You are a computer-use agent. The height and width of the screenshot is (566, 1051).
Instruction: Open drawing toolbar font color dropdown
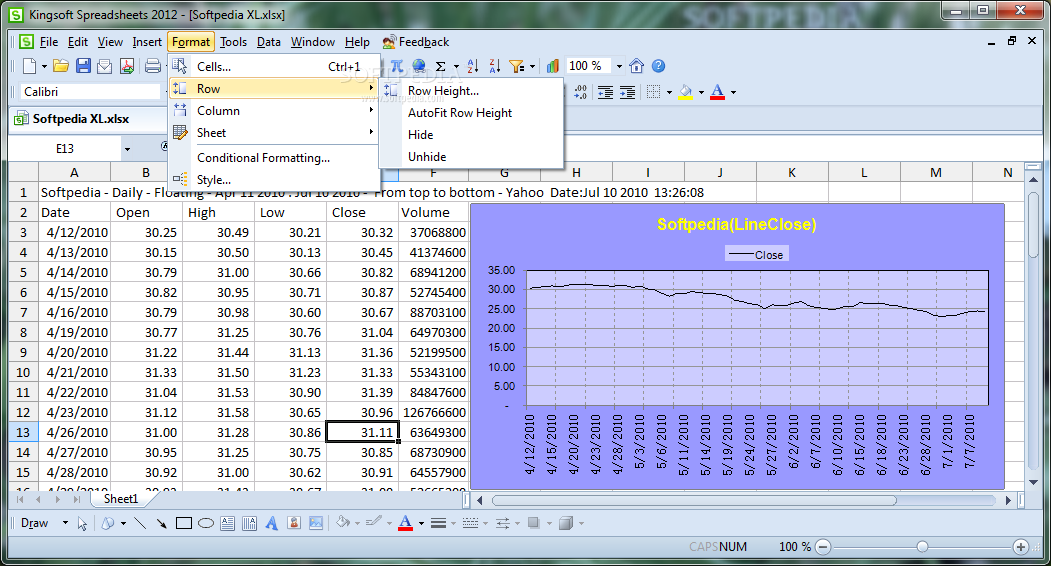[x=421, y=523]
